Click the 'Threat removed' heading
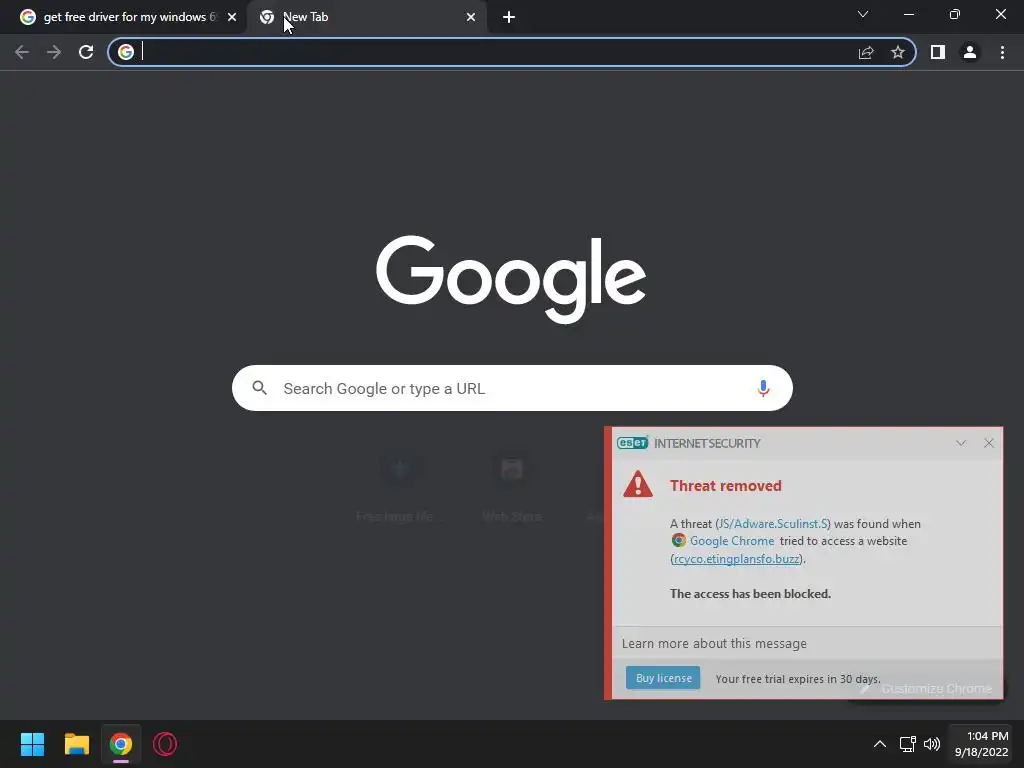Screen dimensions: 1024x768 [726, 486]
